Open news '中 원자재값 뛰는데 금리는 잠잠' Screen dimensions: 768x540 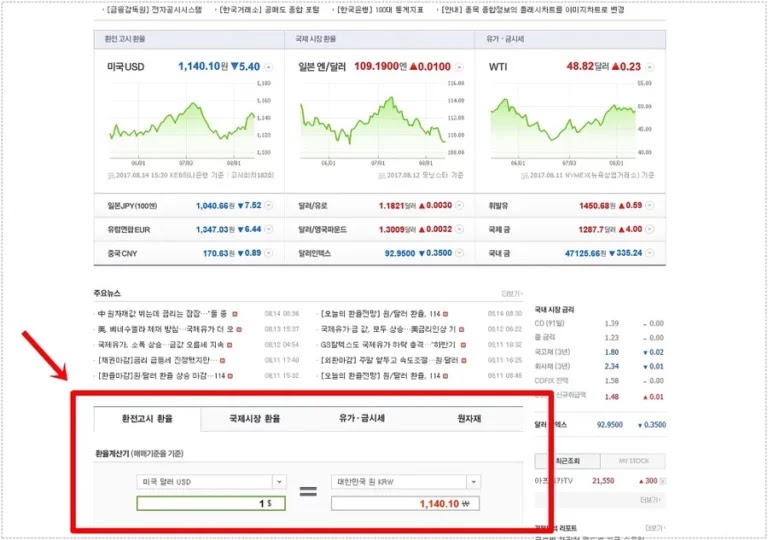162,314
